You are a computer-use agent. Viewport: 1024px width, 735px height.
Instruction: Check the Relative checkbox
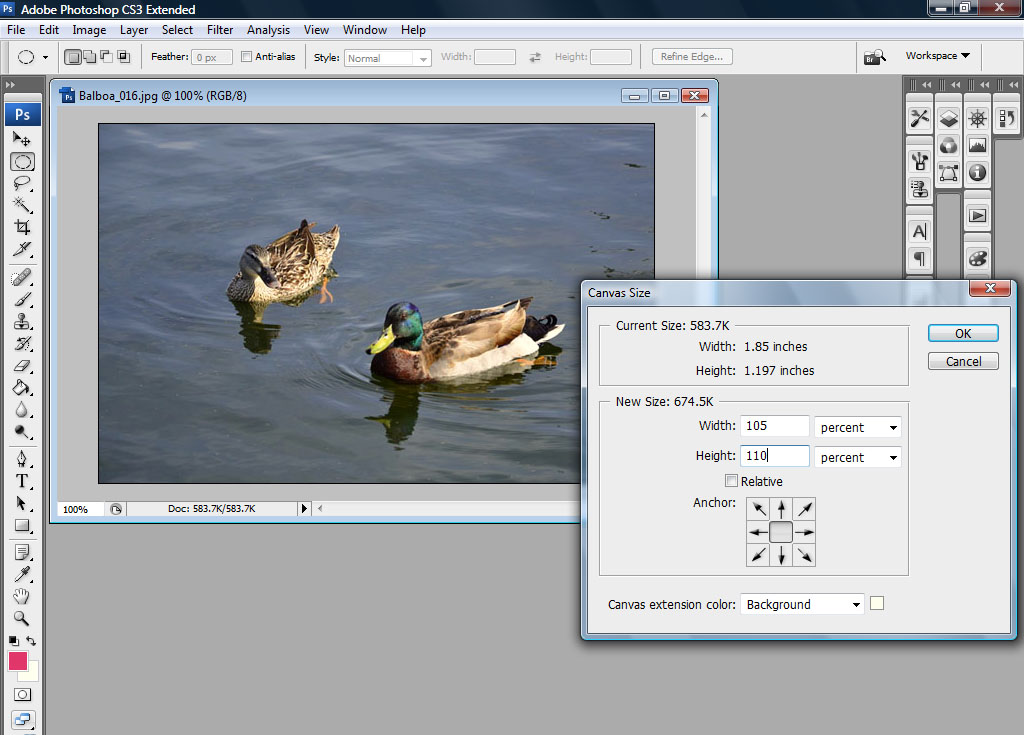point(731,481)
